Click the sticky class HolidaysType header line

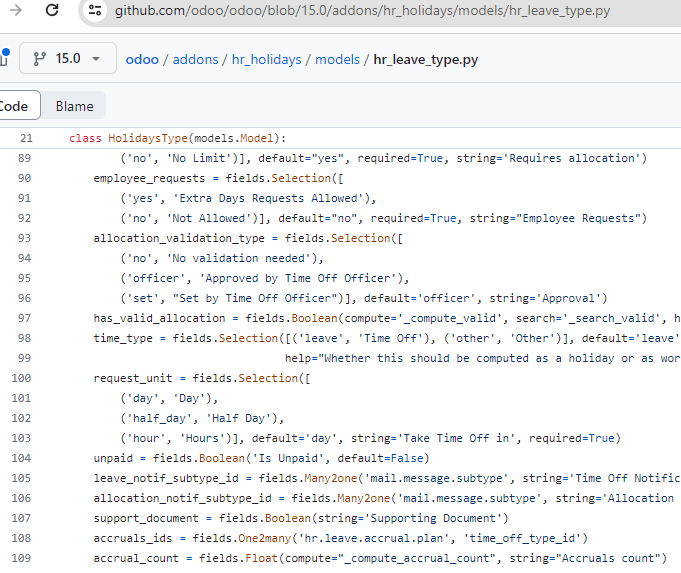(x=177, y=138)
